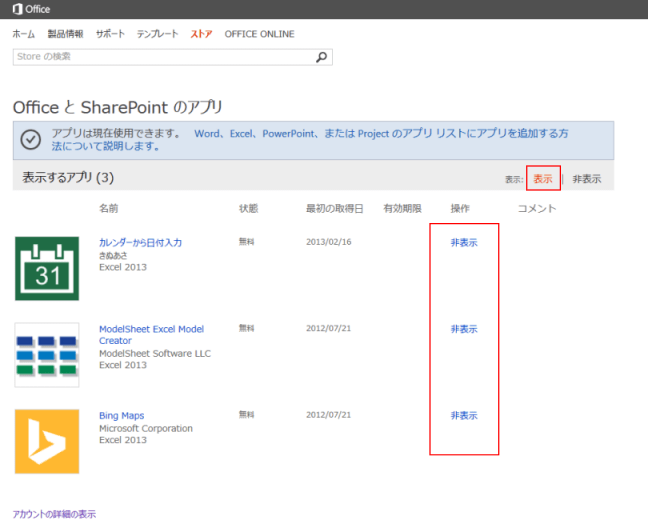Viewport: 648px width, 520px height.
Task: Open the Bing Maps app link
Action: pyautogui.click(x=123, y=415)
